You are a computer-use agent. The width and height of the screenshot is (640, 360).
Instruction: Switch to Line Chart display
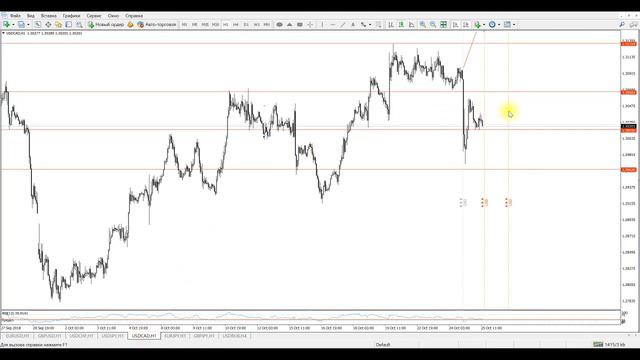[411, 24]
